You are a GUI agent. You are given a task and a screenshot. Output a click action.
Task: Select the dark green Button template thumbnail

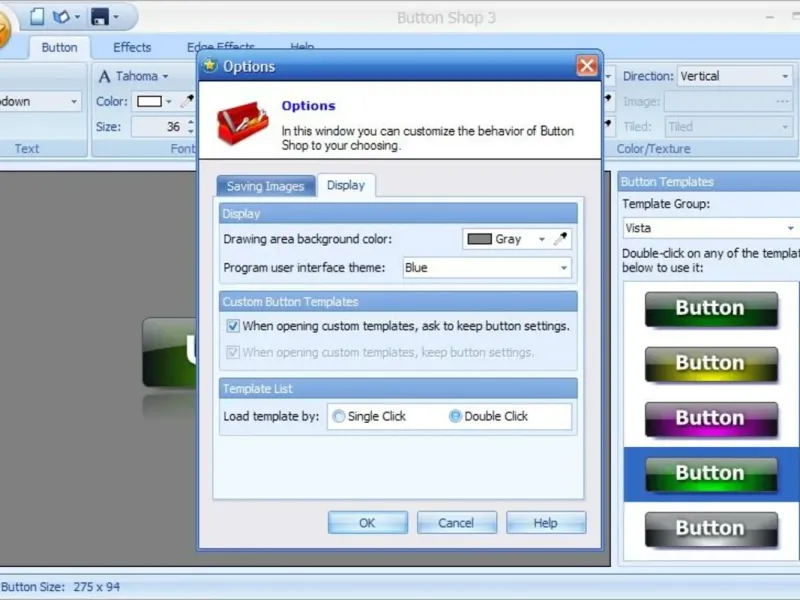[711, 309]
